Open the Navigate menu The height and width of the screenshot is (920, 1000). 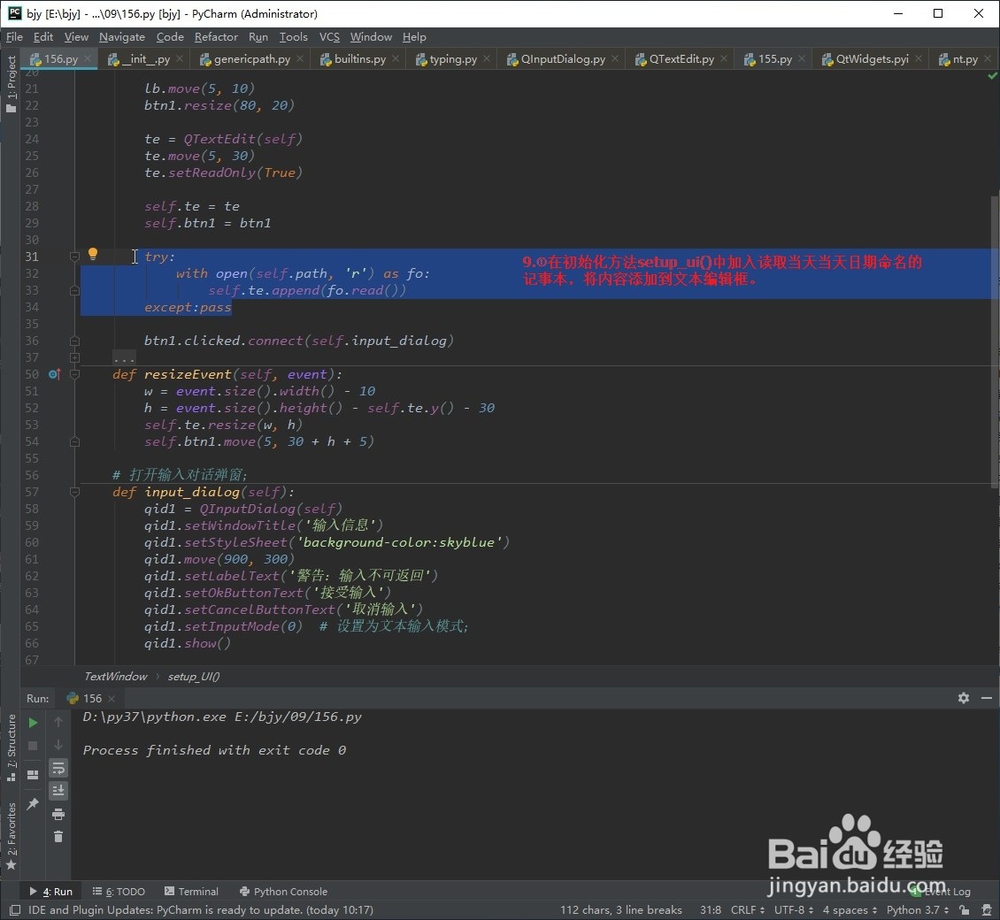[x=122, y=37]
